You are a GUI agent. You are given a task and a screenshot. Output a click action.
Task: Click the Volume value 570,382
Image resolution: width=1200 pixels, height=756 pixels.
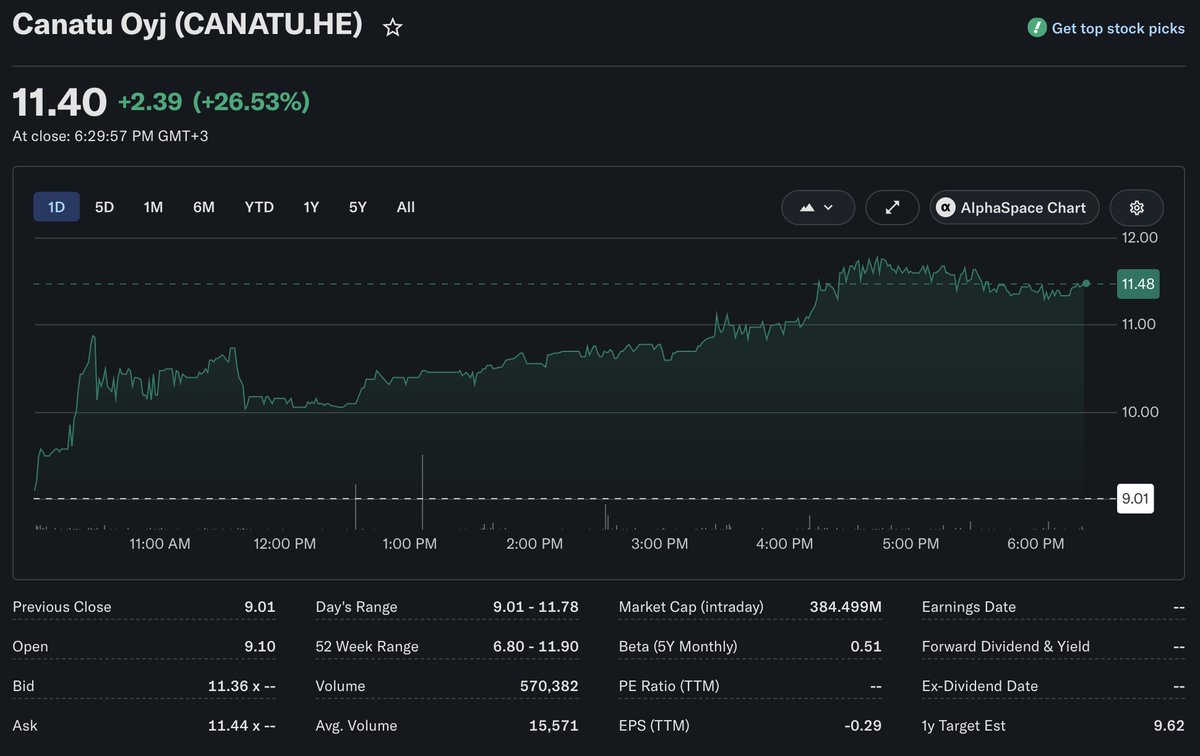(549, 686)
